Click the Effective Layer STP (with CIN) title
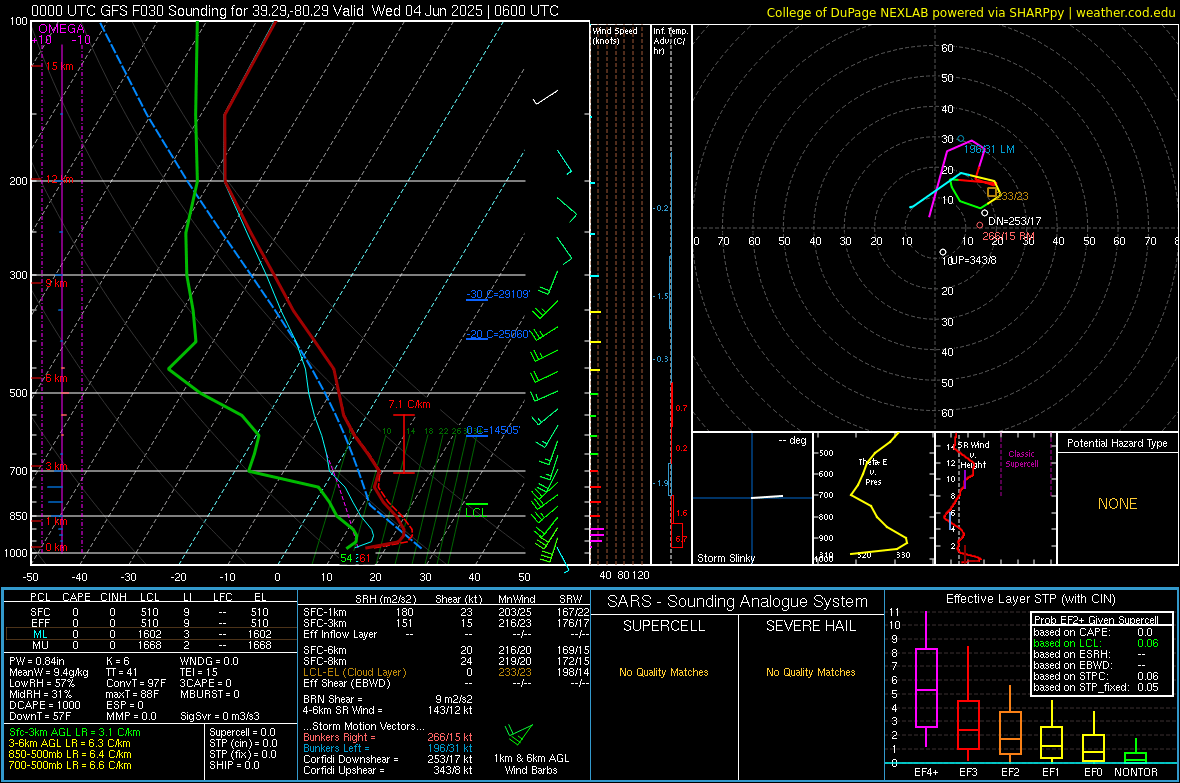 tap(1030, 599)
